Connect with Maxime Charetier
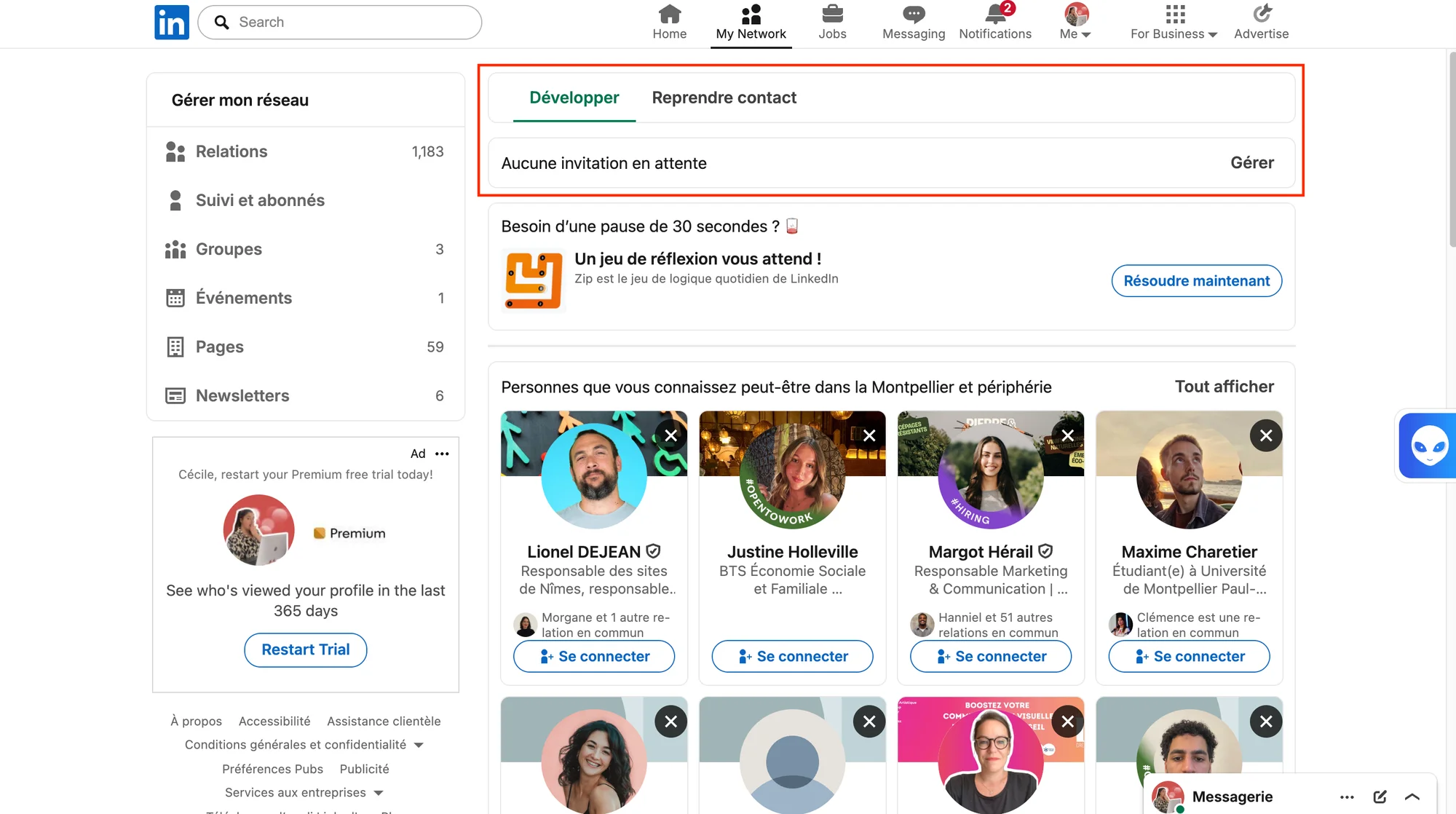This screenshot has height=814, width=1456. click(x=1189, y=656)
